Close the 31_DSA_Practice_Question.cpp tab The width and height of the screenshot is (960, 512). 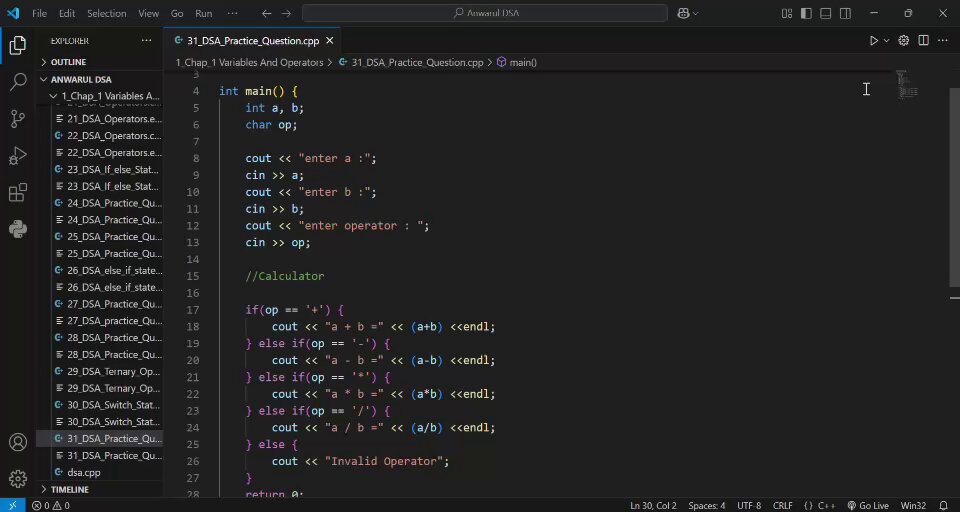click(x=329, y=41)
